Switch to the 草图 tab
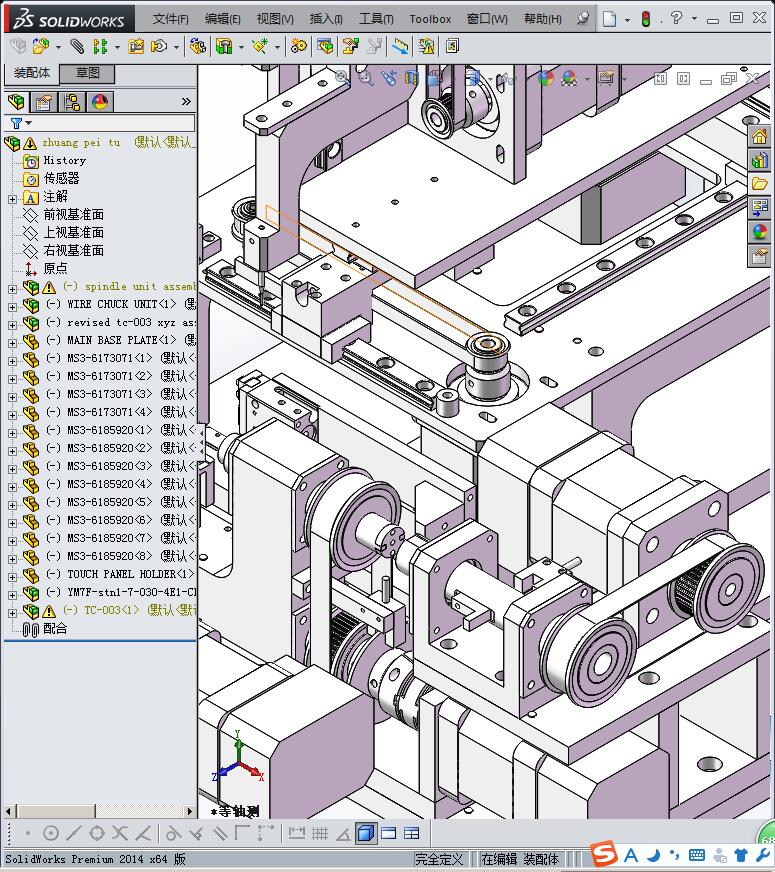Screen dimensions: 775x872 pyautogui.click(x=87, y=73)
